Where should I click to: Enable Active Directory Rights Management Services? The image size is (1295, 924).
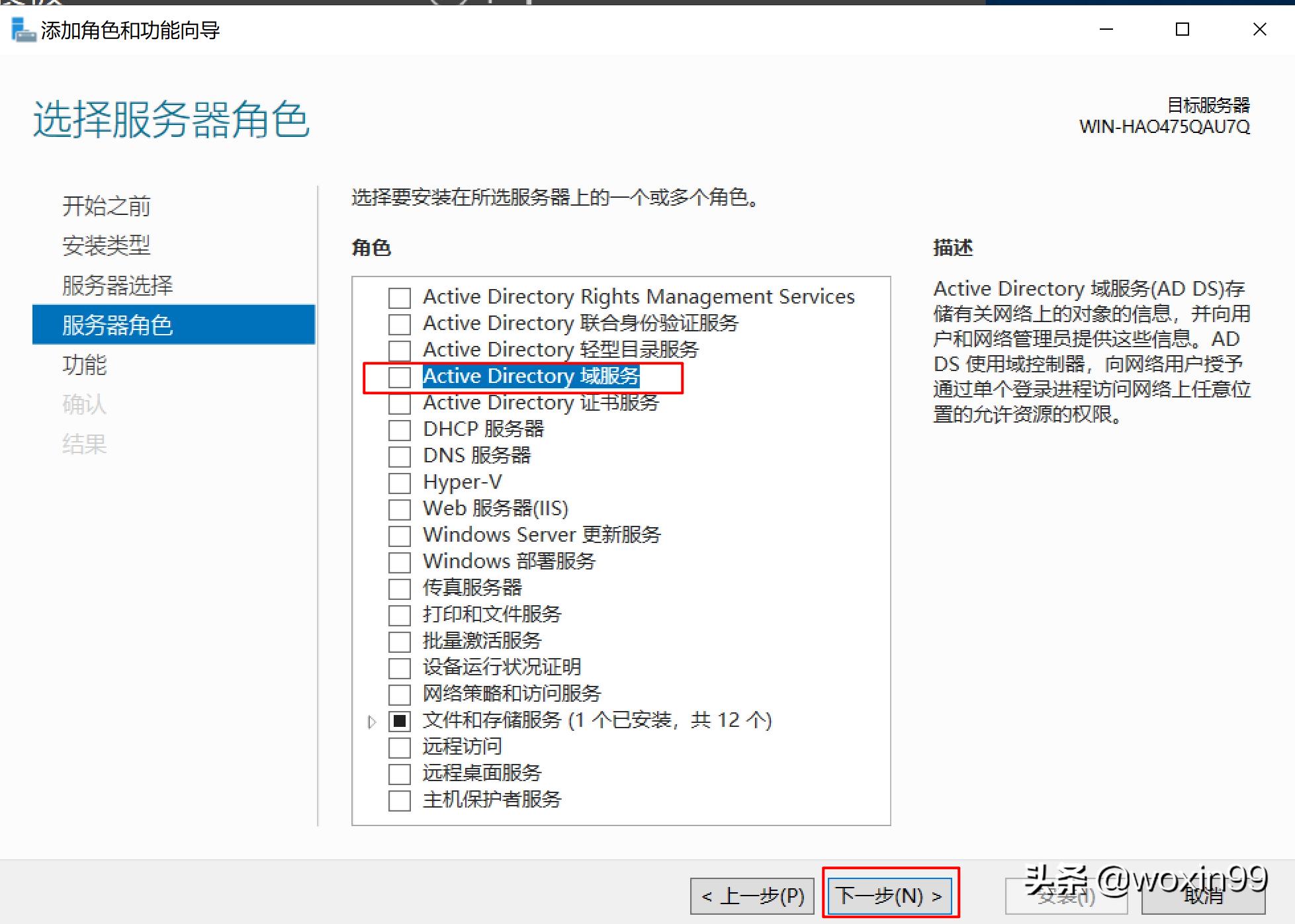pyautogui.click(x=399, y=297)
